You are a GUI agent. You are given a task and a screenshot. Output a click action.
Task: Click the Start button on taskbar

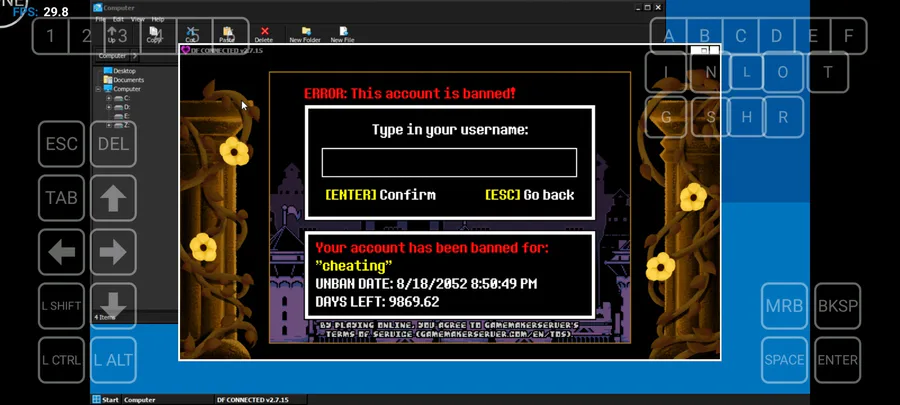106,400
